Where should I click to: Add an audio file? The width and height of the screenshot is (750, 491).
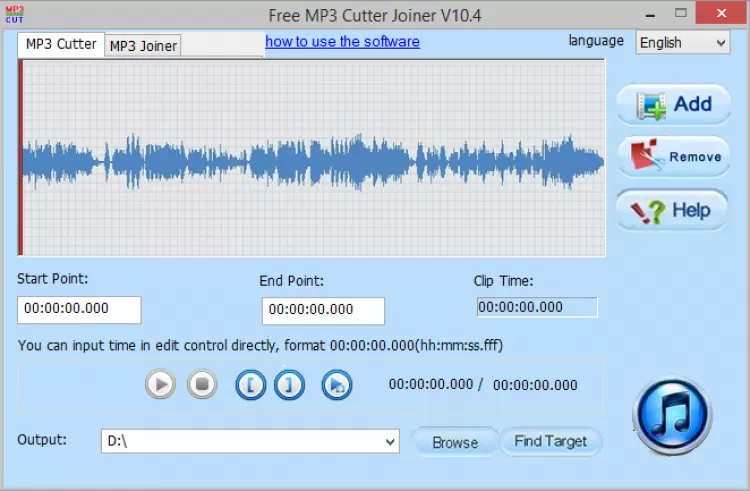click(x=673, y=105)
